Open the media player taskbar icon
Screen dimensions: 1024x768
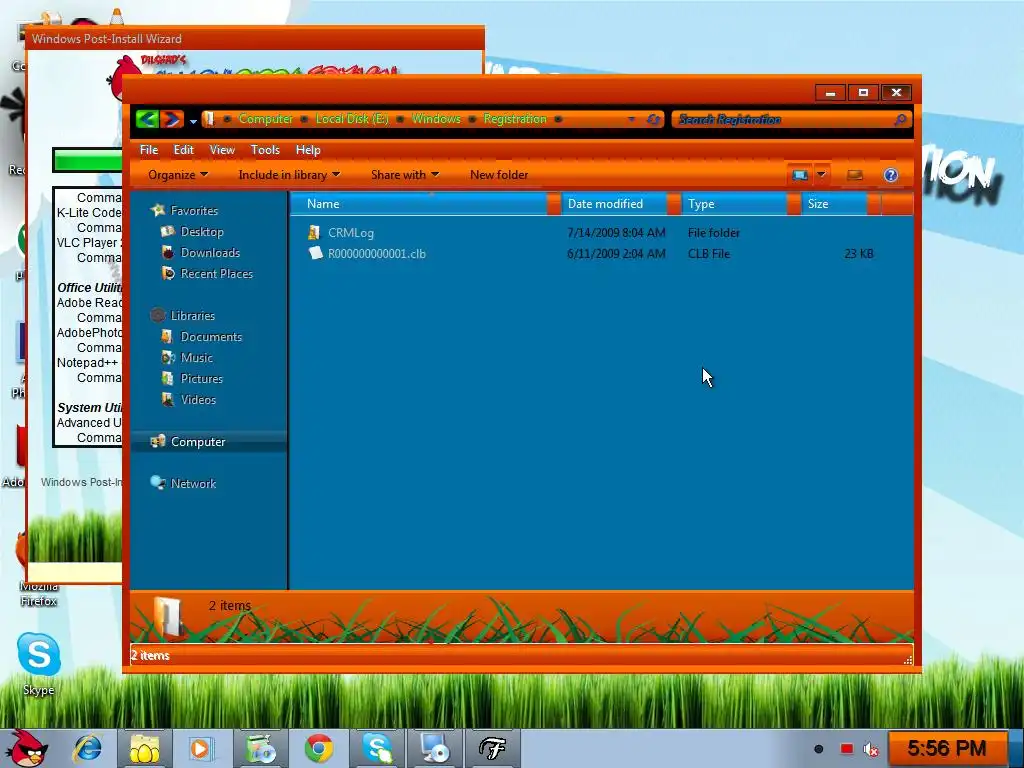click(x=202, y=748)
